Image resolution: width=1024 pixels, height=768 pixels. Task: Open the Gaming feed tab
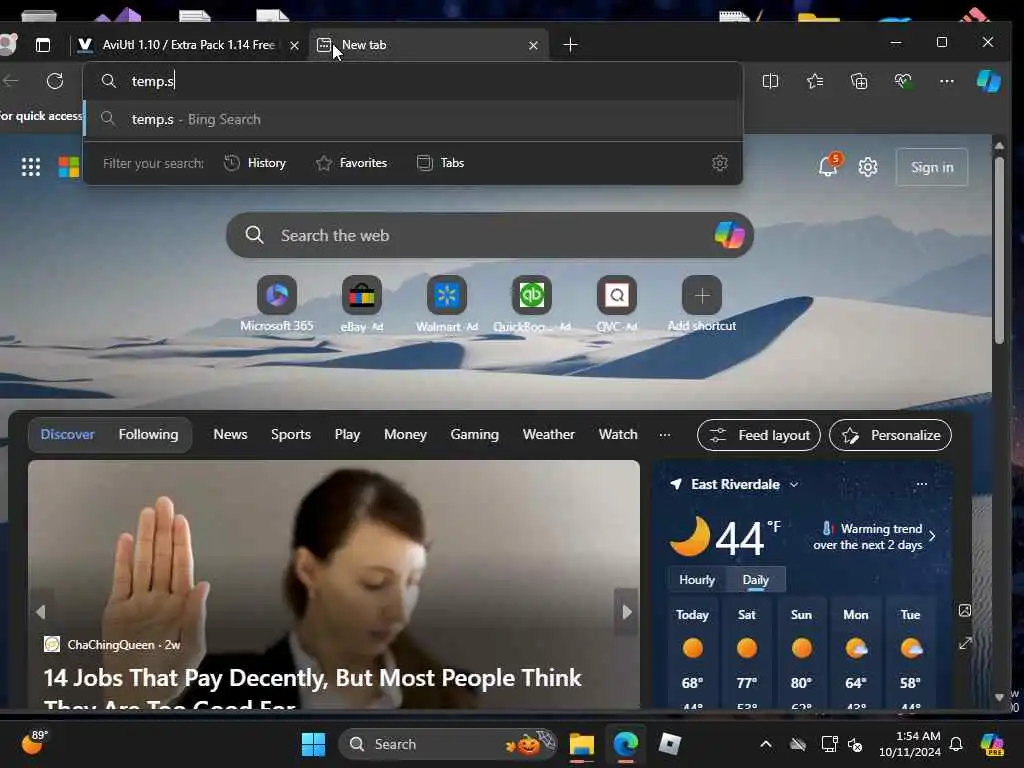coord(474,434)
